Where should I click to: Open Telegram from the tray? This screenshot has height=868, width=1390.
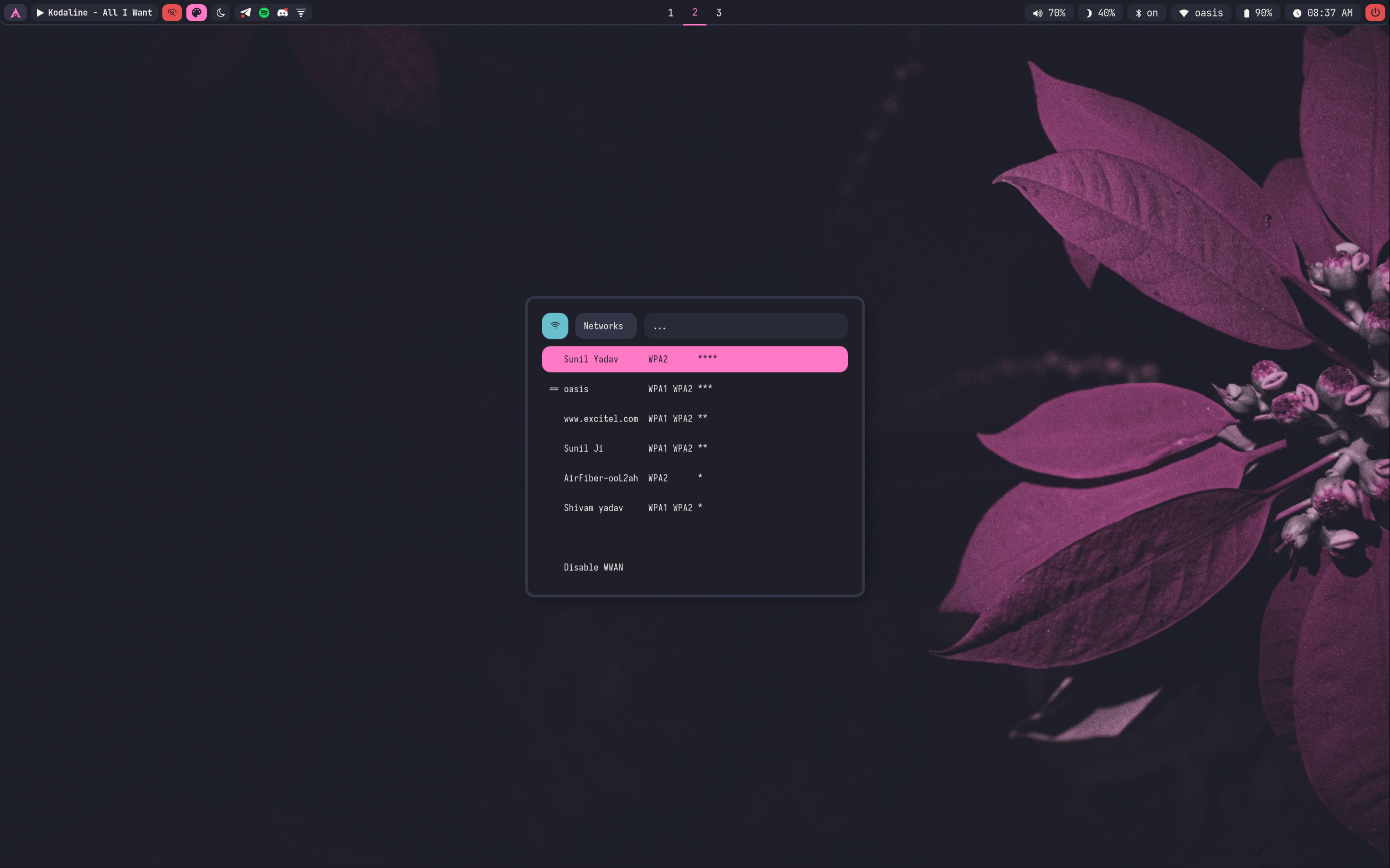tap(246, 13)
